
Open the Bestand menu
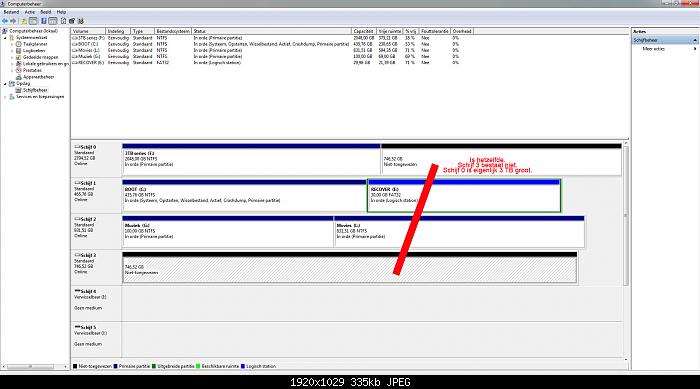(x=11, y=12)
